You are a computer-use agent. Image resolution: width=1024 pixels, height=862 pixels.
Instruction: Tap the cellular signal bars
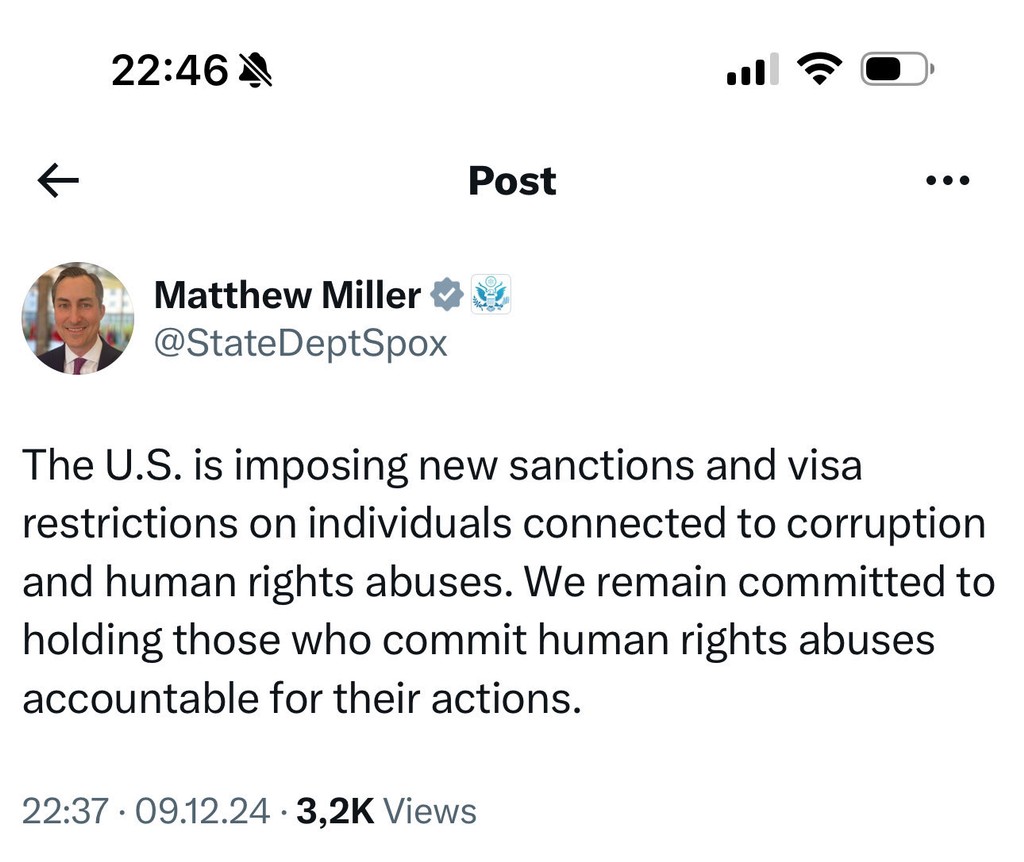click(752, 70)
